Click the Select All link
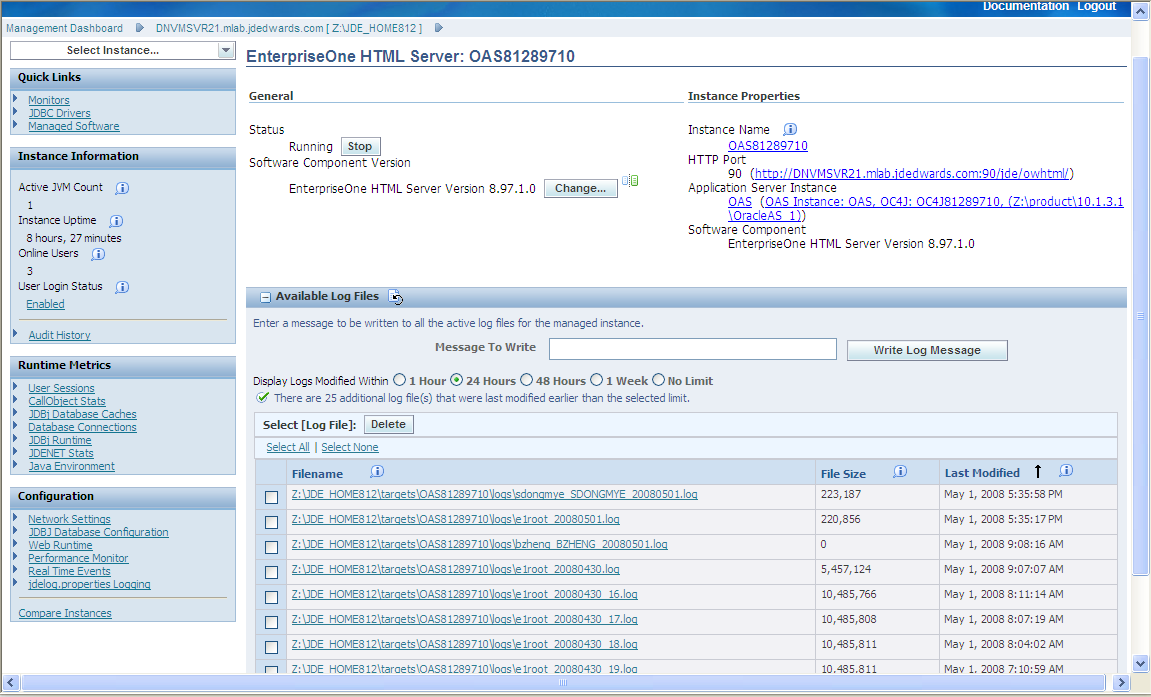1151x697 pixels. point(288,447)
